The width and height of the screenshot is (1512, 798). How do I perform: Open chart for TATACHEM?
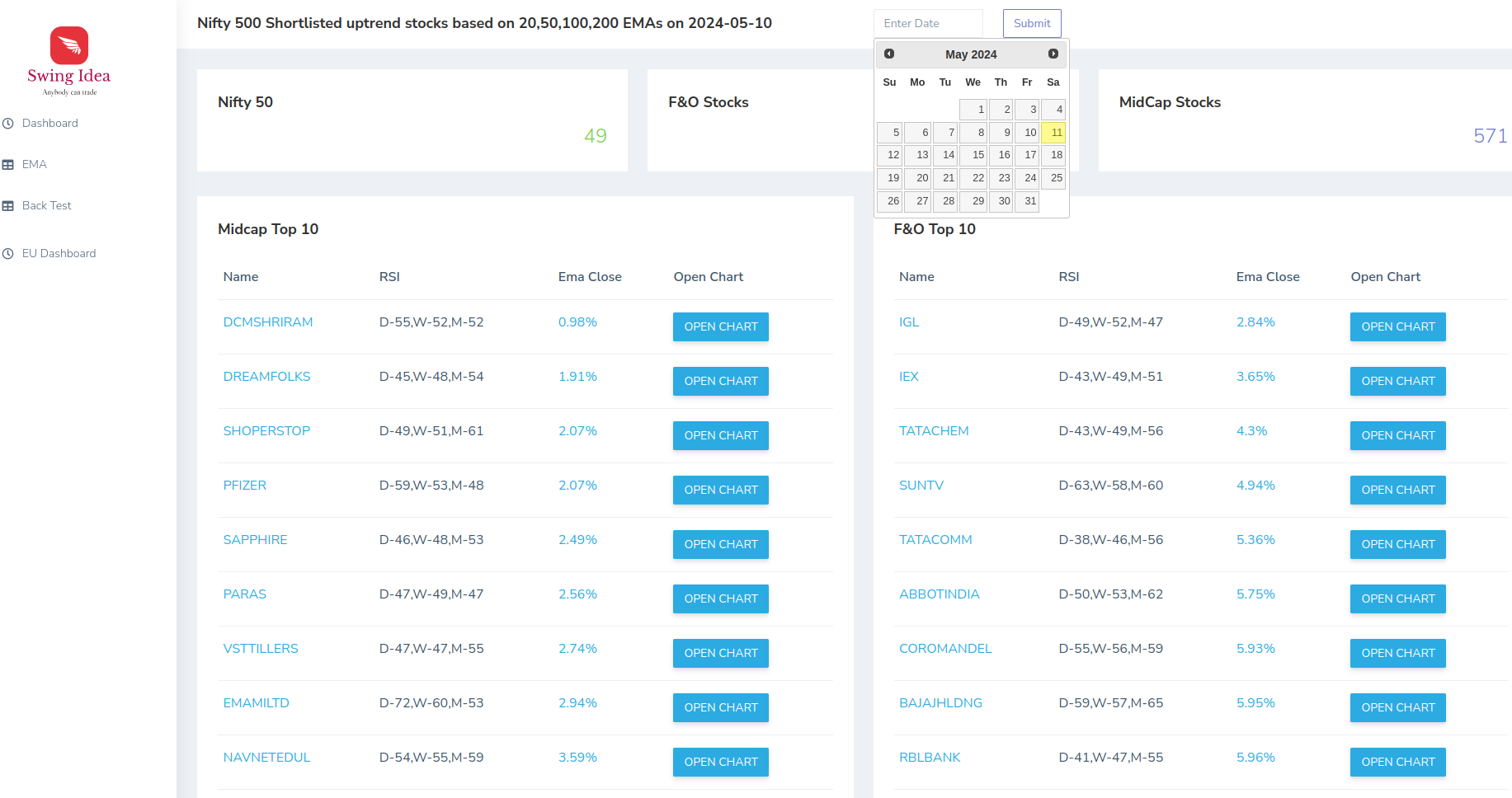[1398, 435]
